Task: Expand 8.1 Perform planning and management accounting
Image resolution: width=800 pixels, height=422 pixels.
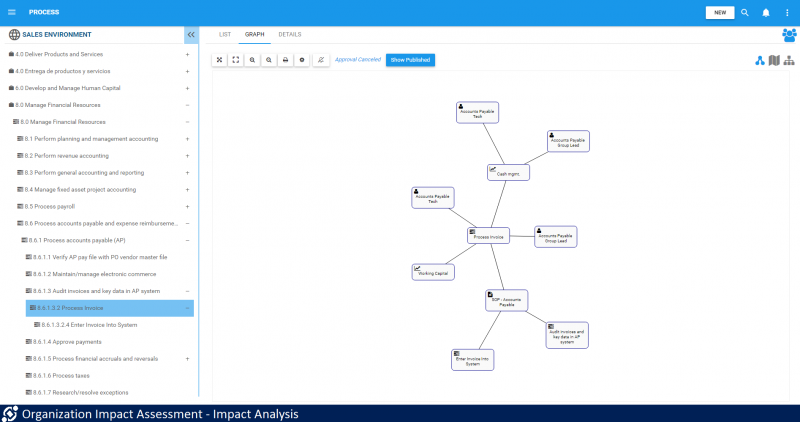Action: pos(187,139)
